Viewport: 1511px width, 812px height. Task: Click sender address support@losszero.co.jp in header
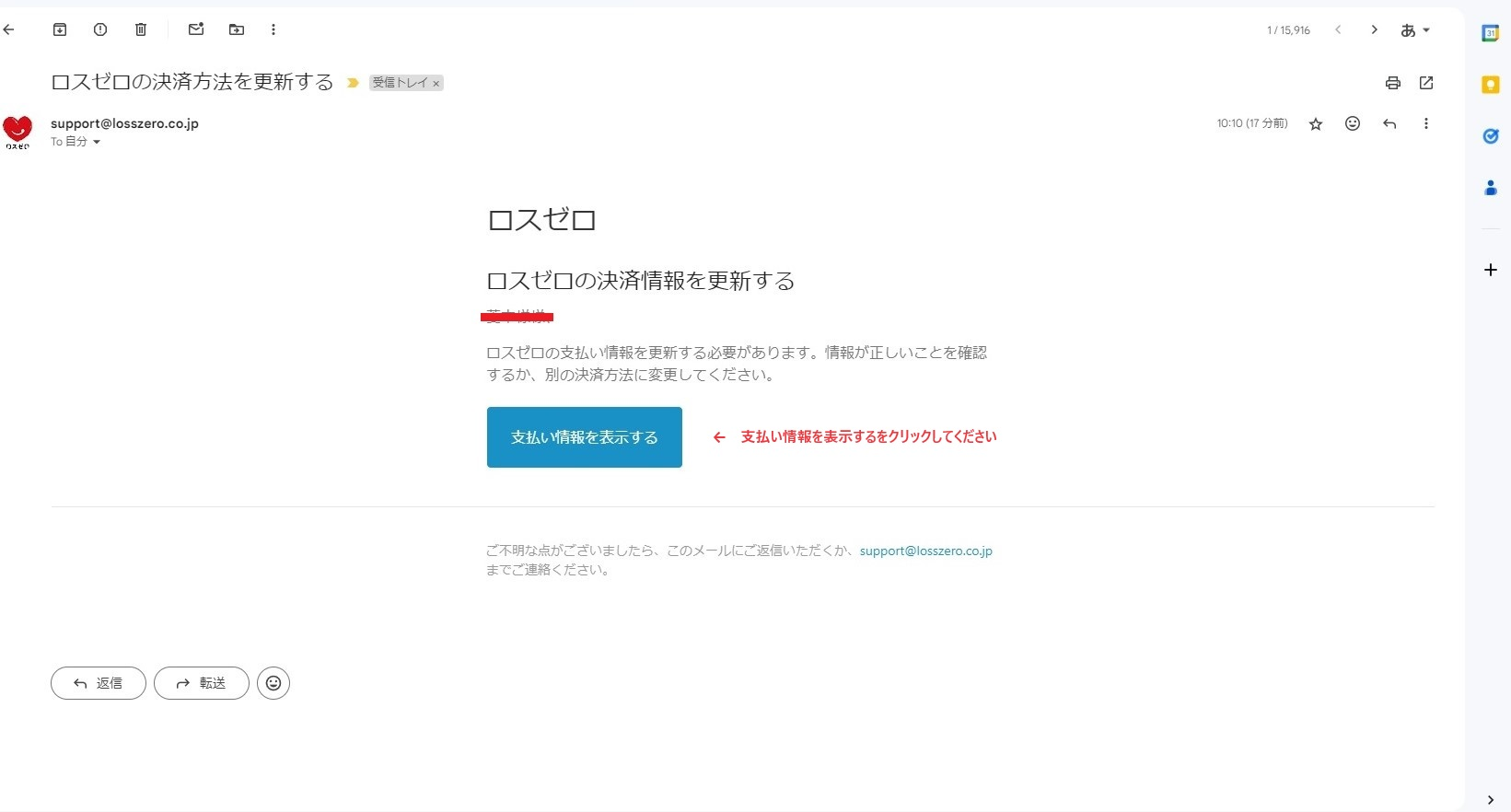[124, 123]
